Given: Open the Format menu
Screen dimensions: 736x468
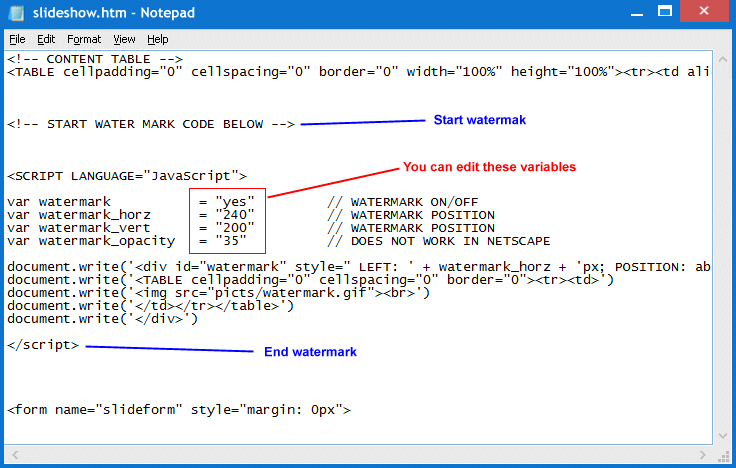Looking at the screenshot, I should [84, 39].
